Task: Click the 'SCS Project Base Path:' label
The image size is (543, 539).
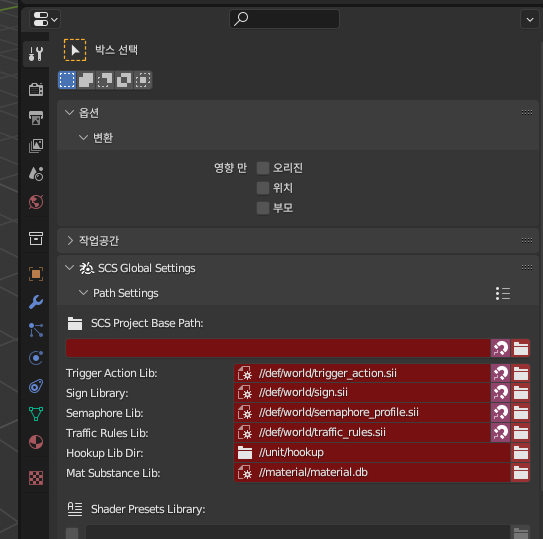Action: tap(147, 323)
